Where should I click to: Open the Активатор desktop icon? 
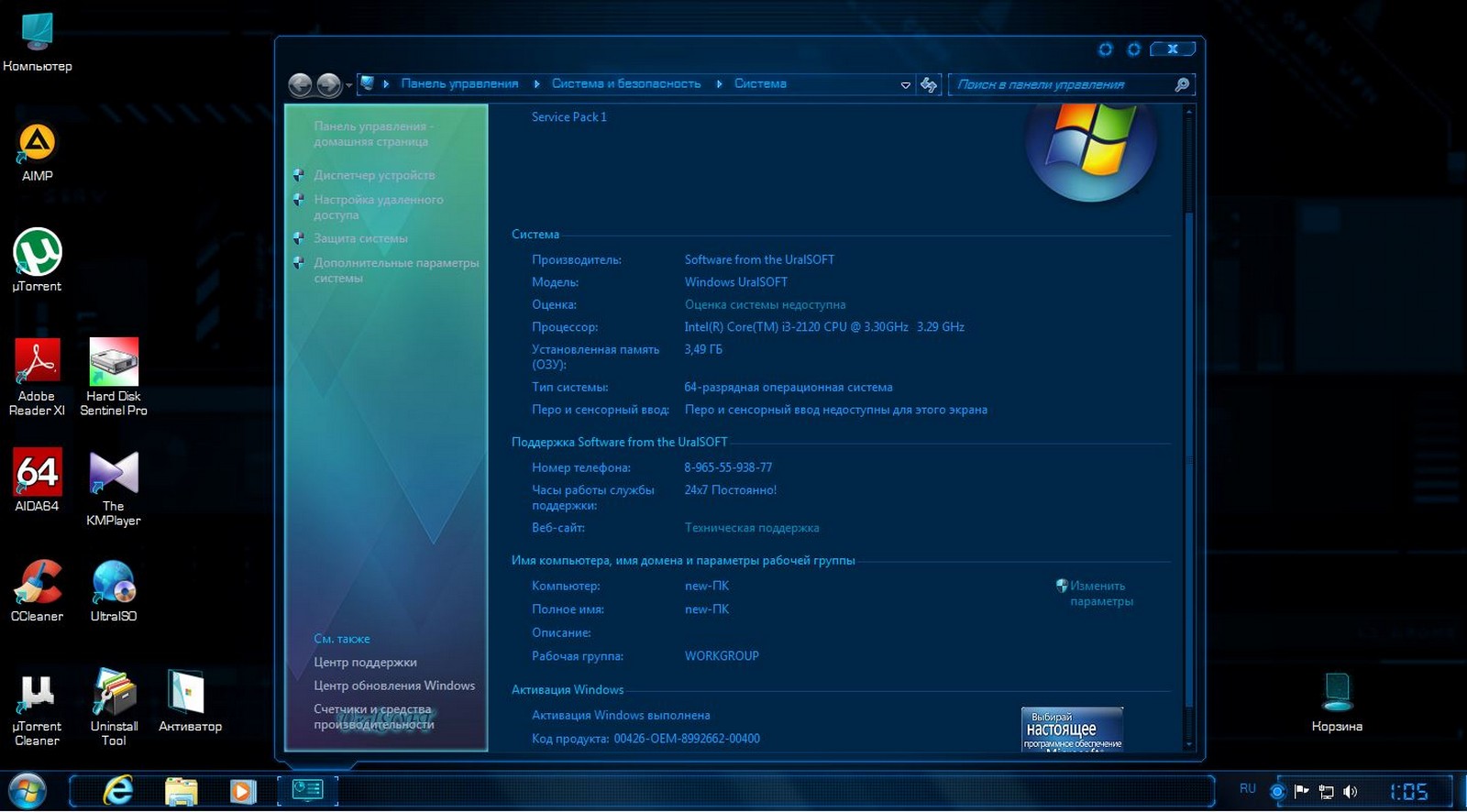(190, 701)
